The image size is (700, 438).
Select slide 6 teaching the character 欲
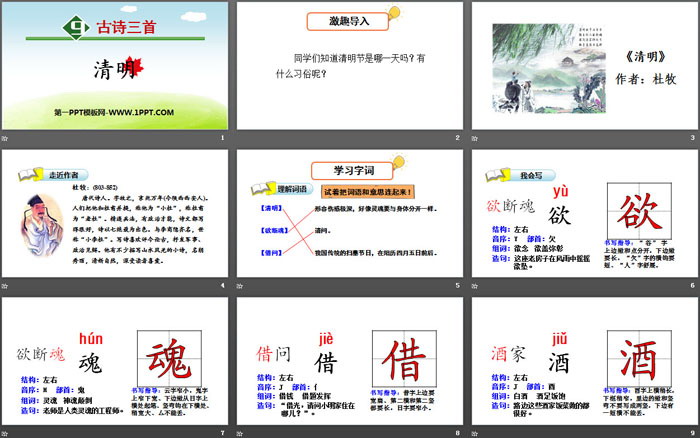tap(585, 213)
